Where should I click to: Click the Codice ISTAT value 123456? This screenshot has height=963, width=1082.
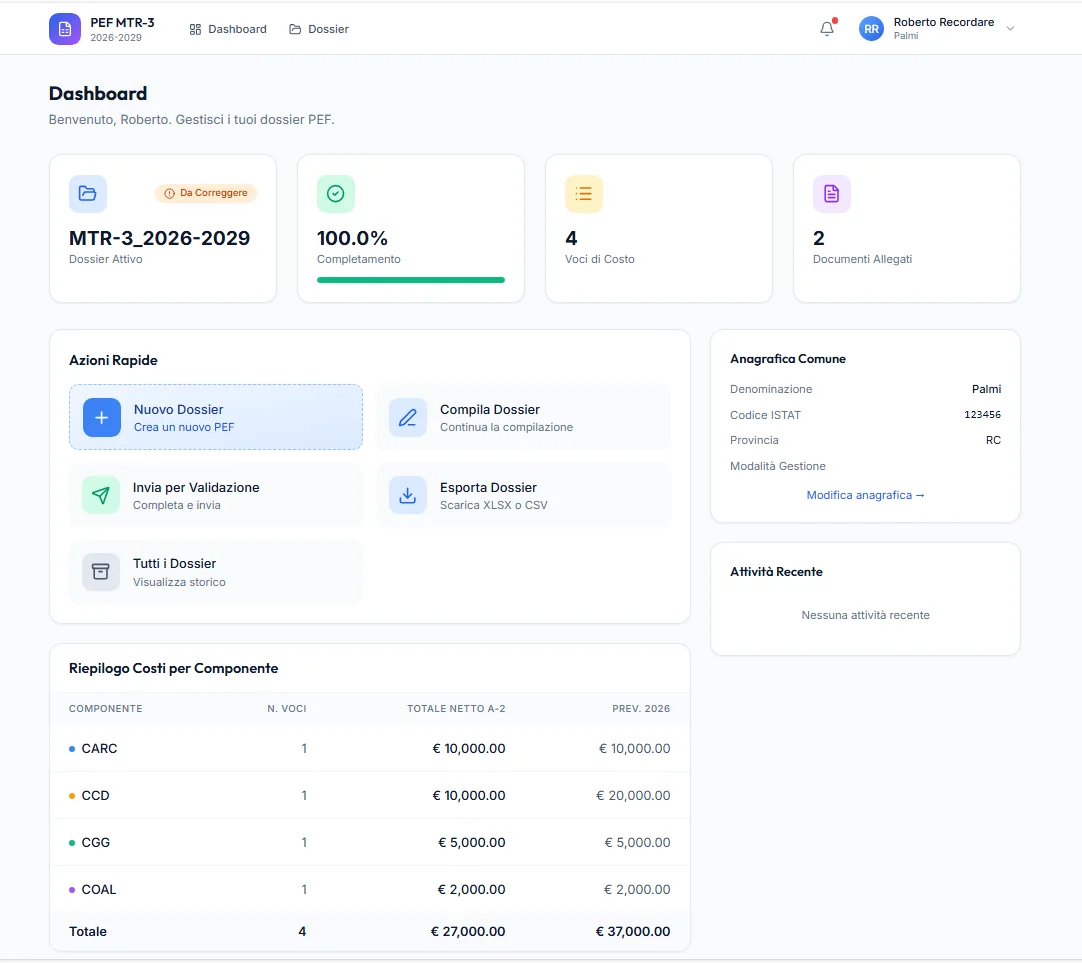coord(983,415)
